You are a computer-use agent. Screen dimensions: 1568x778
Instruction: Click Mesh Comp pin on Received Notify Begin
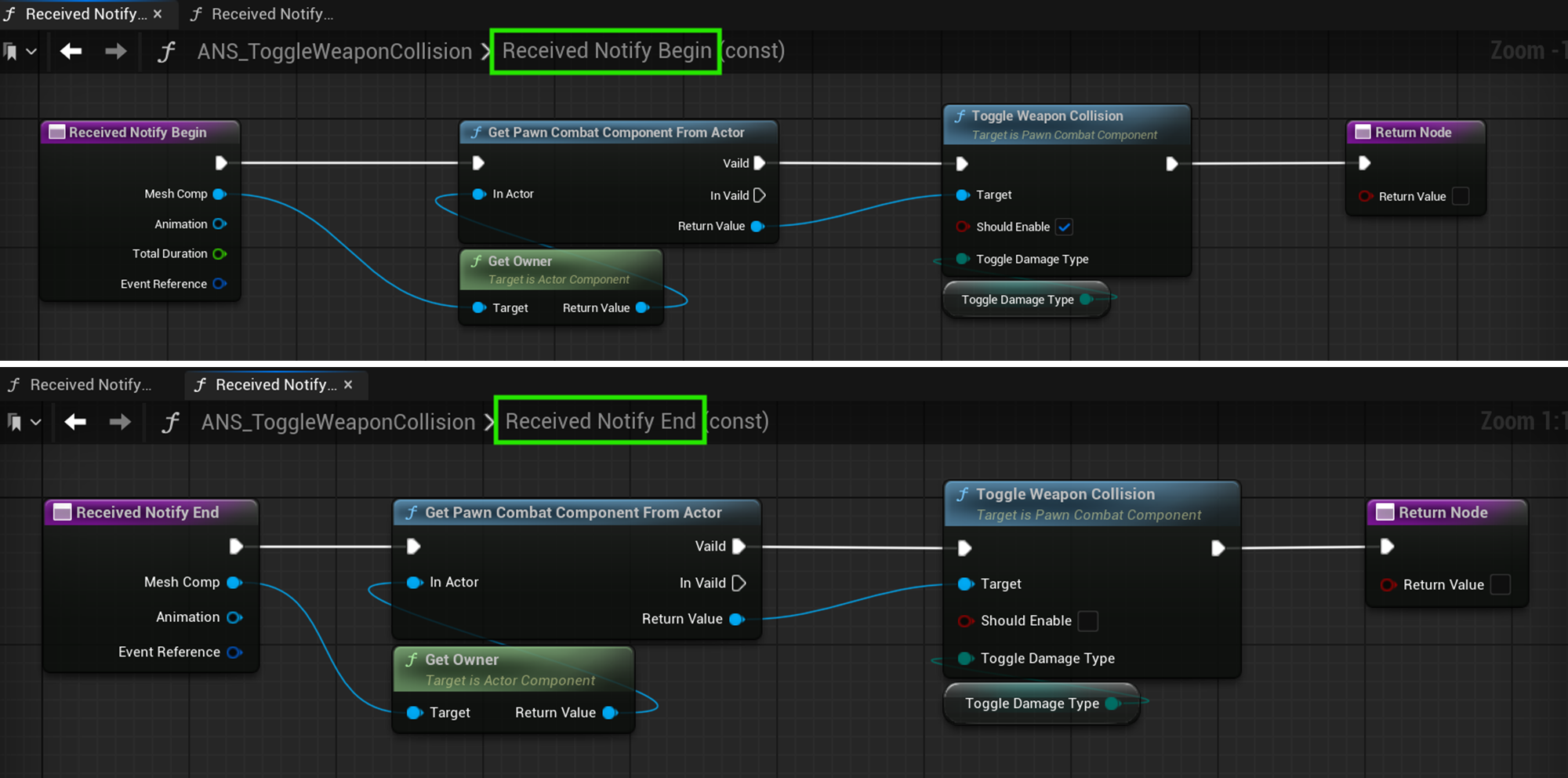[220, 194]
